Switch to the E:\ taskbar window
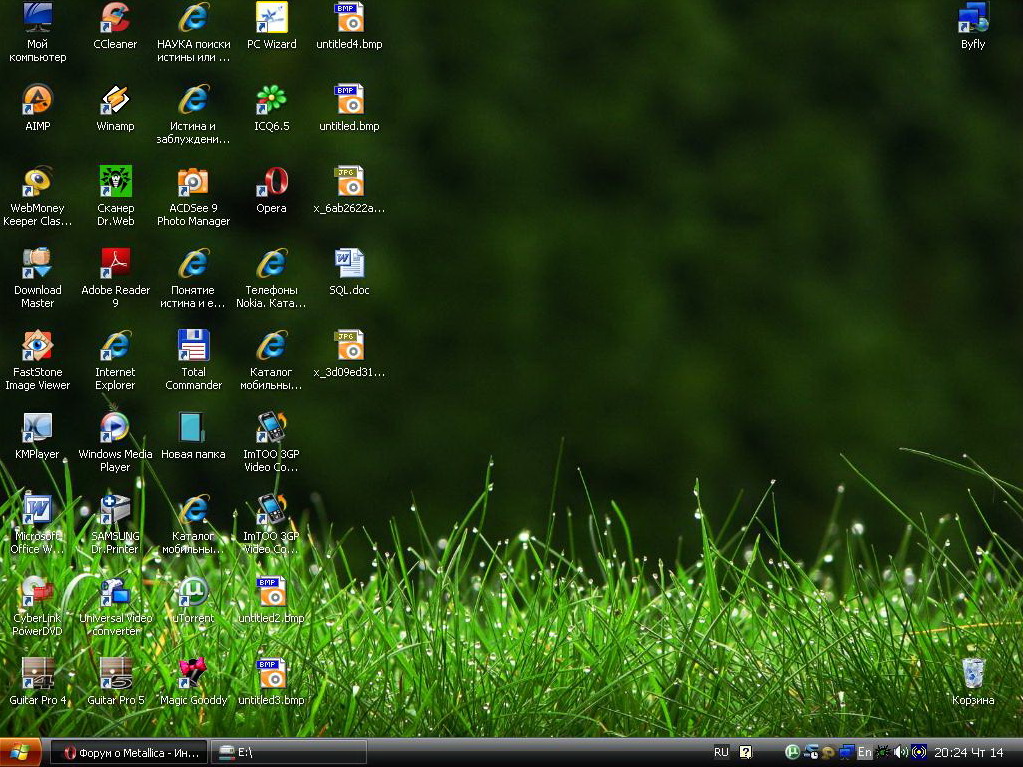Image resolution: width=1023 pixels, height=767 pixels. [x=289, y=753]
